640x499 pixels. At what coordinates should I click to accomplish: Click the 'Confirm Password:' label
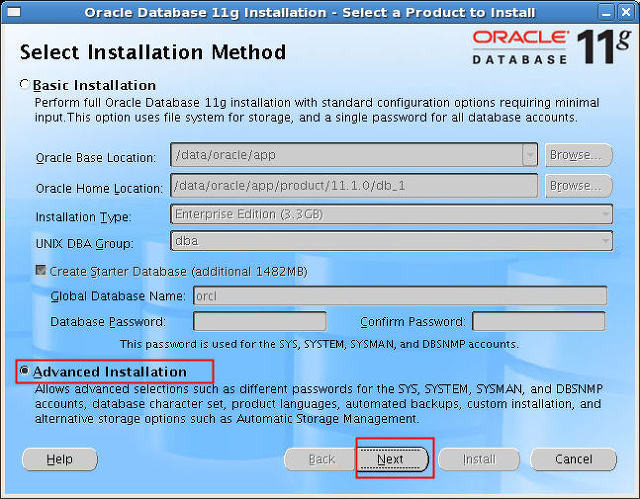(413, 322)
